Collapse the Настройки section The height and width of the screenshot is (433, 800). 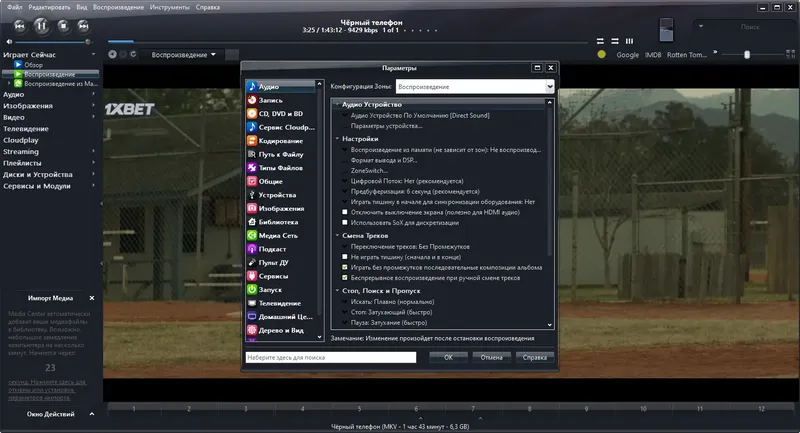[337, 139]
